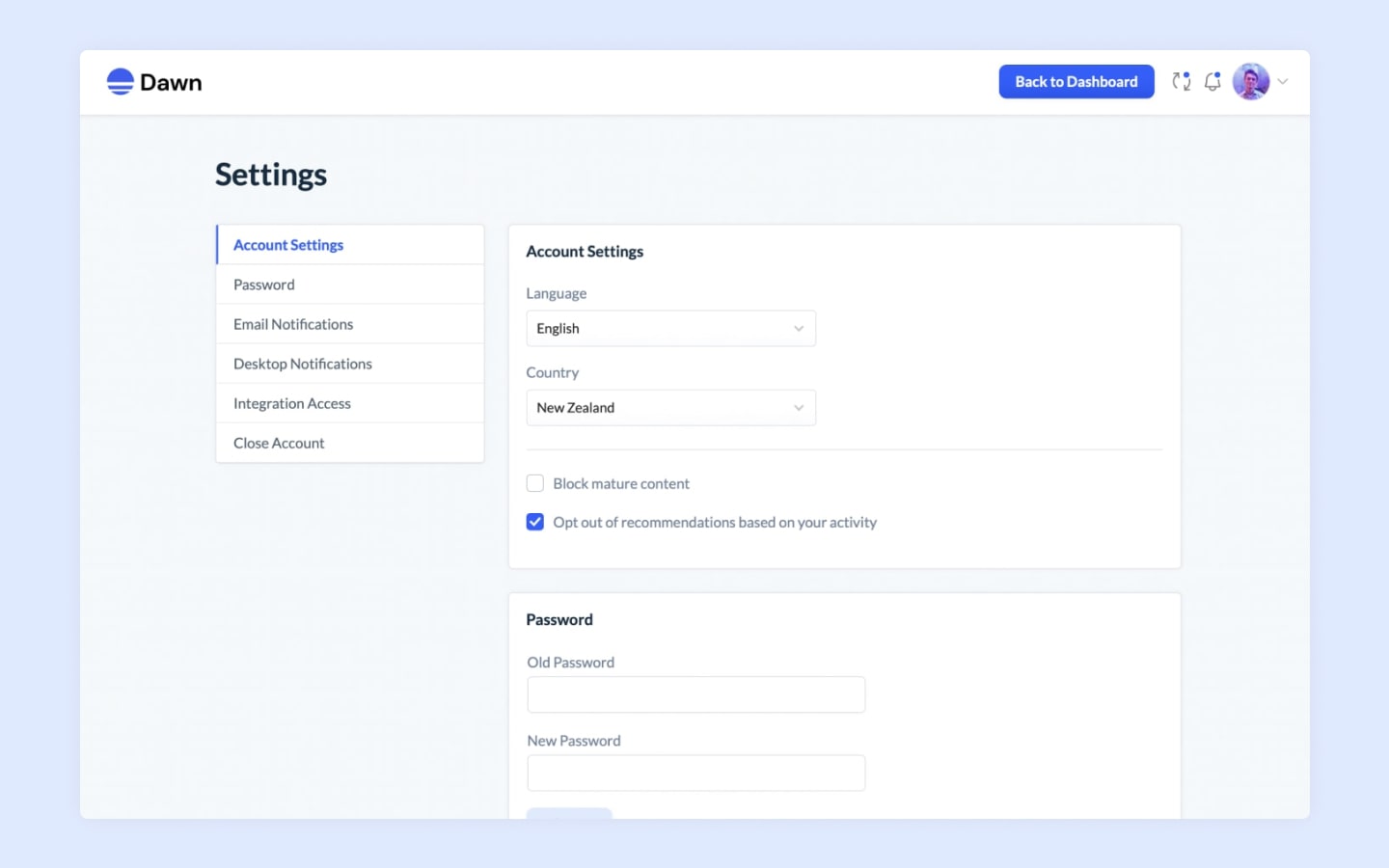
Task: Open the Country dropdown showing New Zealand
Action: pyautogui.click(x=670, y=407)
